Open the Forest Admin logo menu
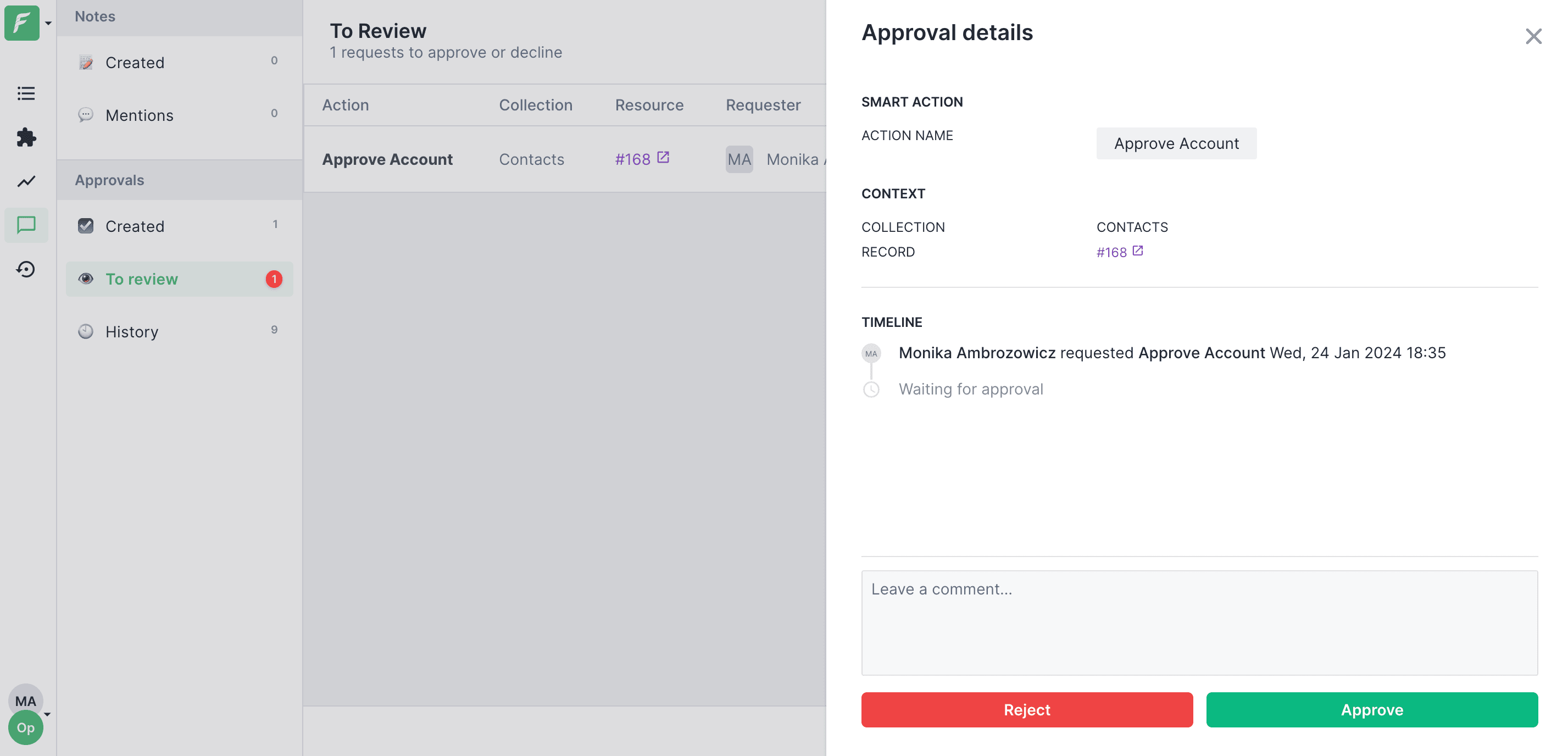The width and height of the screenshot is (1568, 756). (x=22, y=23)
